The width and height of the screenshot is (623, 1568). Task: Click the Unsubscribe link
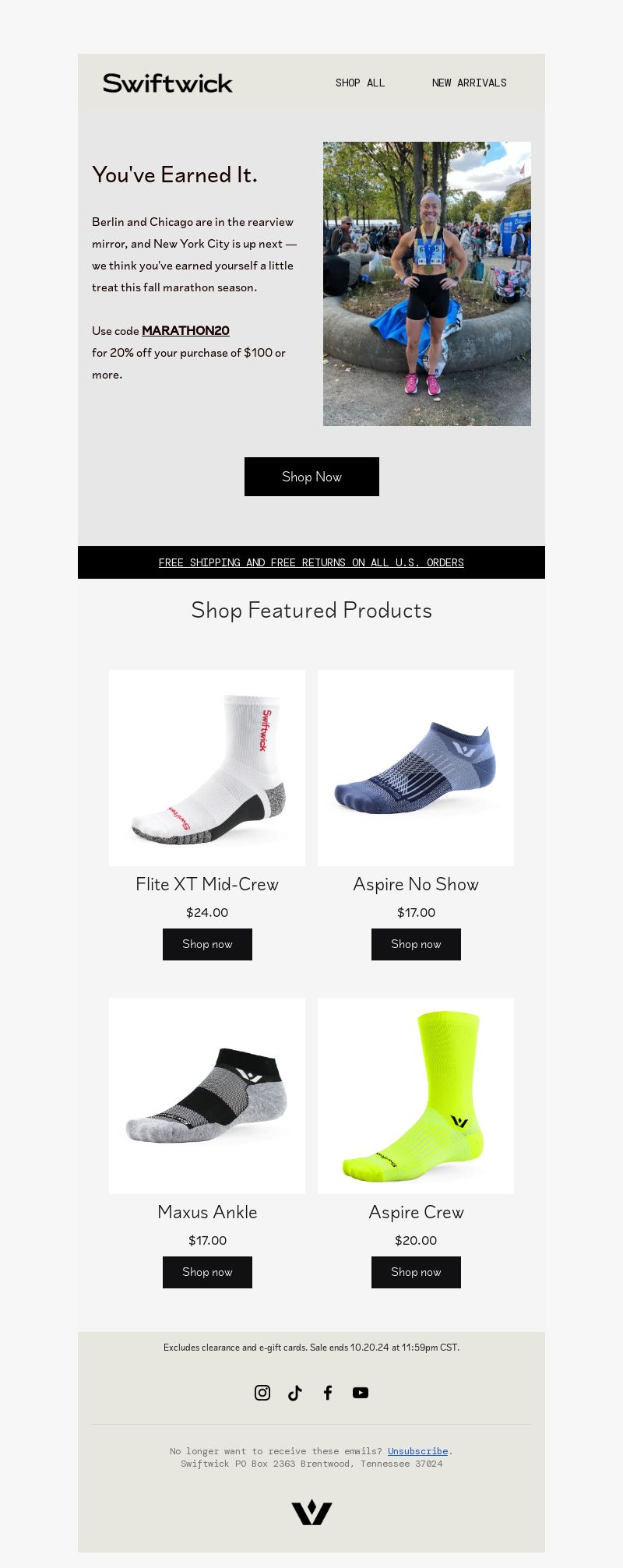pyautogui.click(x=417, y=1451)
